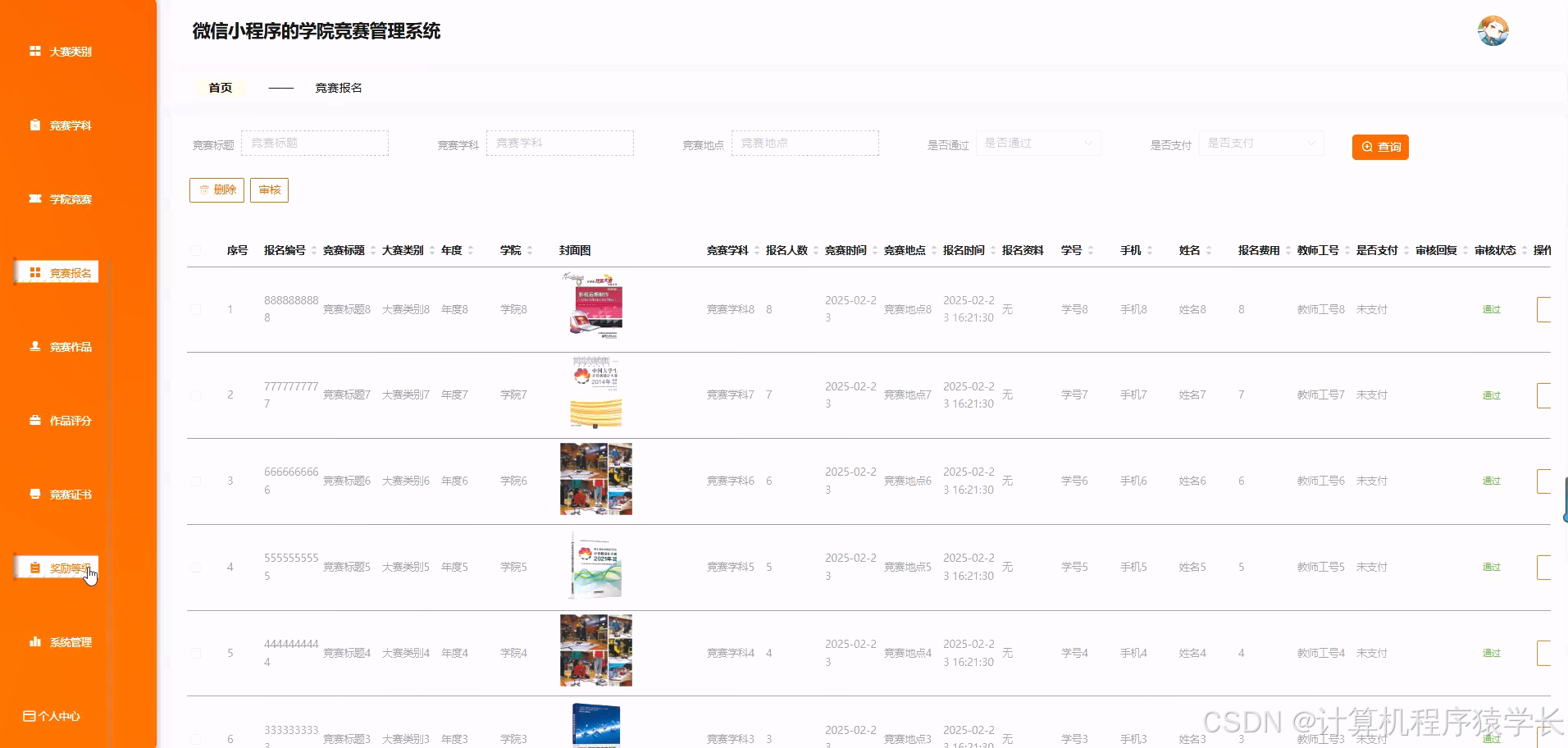Image resolution: width=1568 pixels, height=748 pixels.
Task: Click the 竞赛证书 printer icon in sidebar
Action: click(x=35, y=494)
